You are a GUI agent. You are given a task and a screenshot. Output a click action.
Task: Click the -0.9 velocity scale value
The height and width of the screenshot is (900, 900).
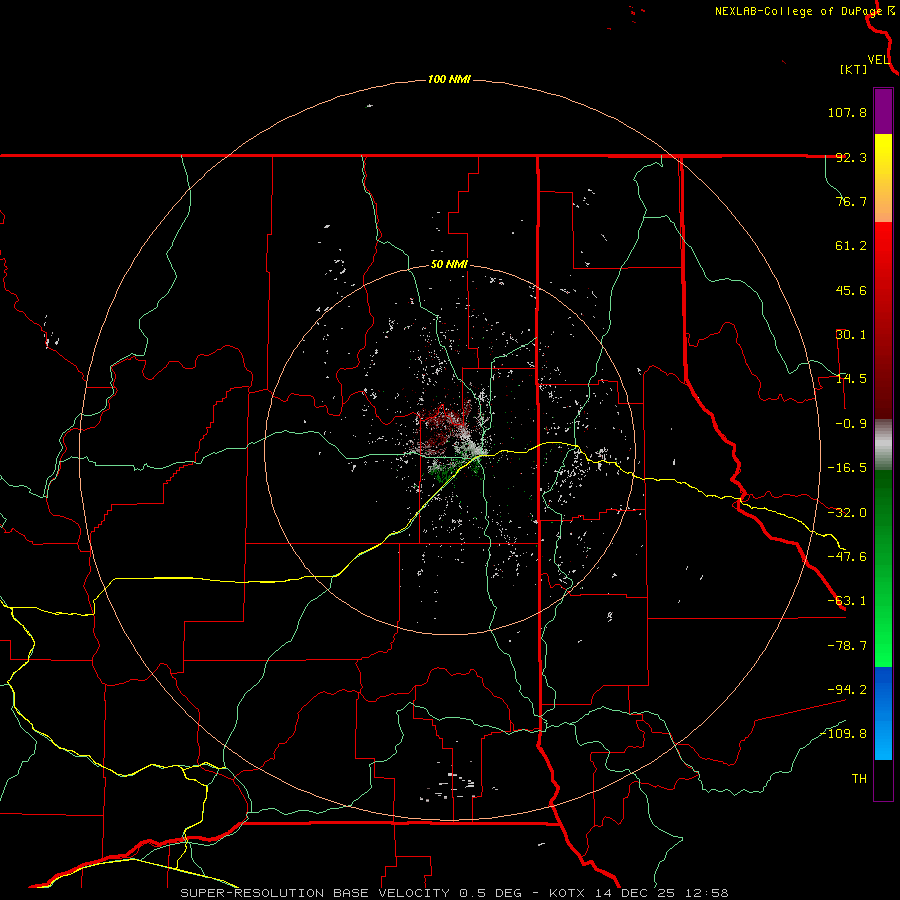click(x=851, y=424)
